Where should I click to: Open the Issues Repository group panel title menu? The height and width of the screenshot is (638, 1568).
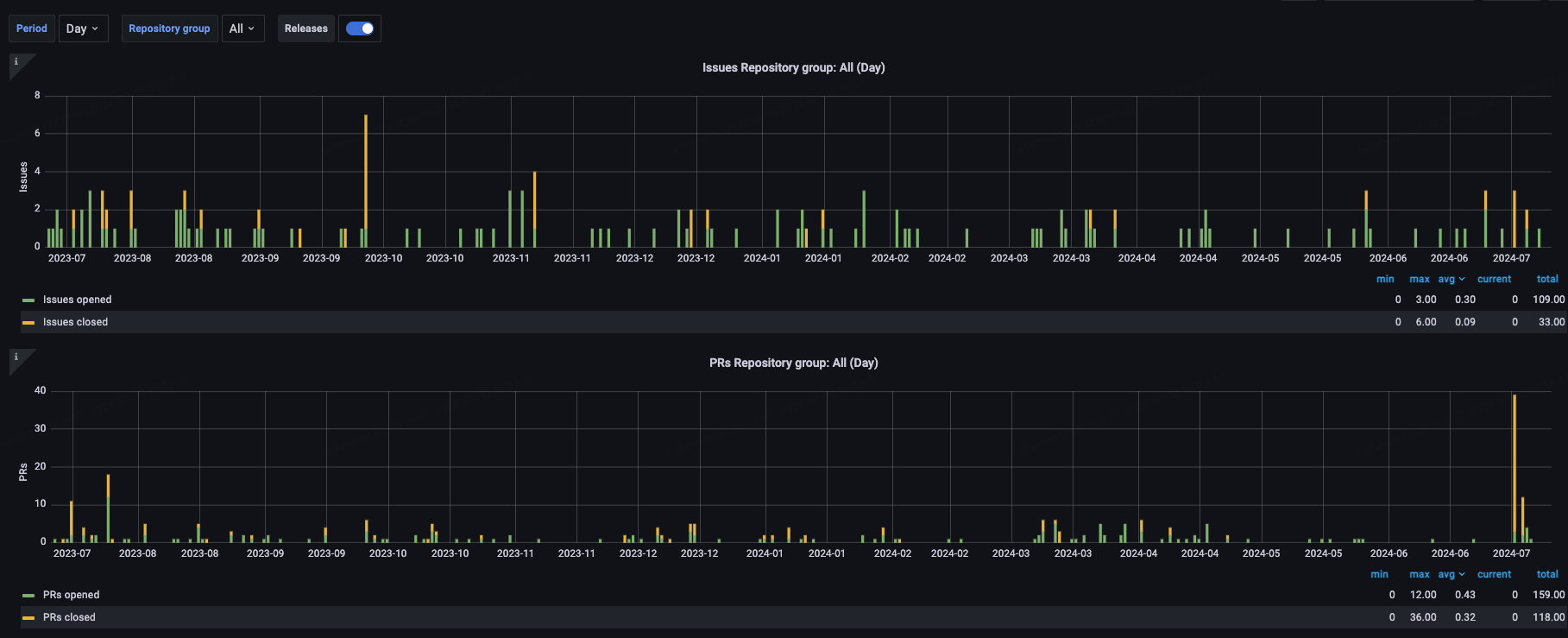[793, 67]
